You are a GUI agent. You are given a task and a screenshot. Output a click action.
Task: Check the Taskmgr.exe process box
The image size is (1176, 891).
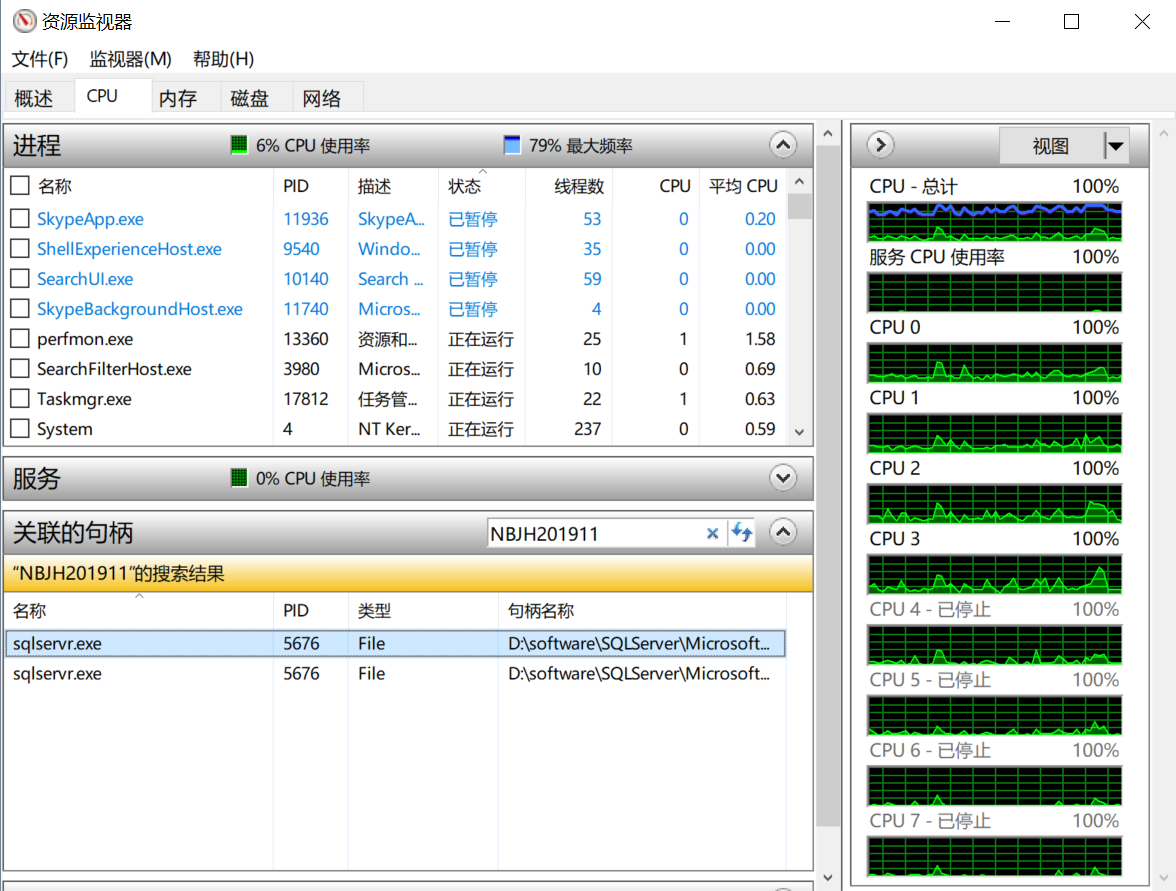20,398
